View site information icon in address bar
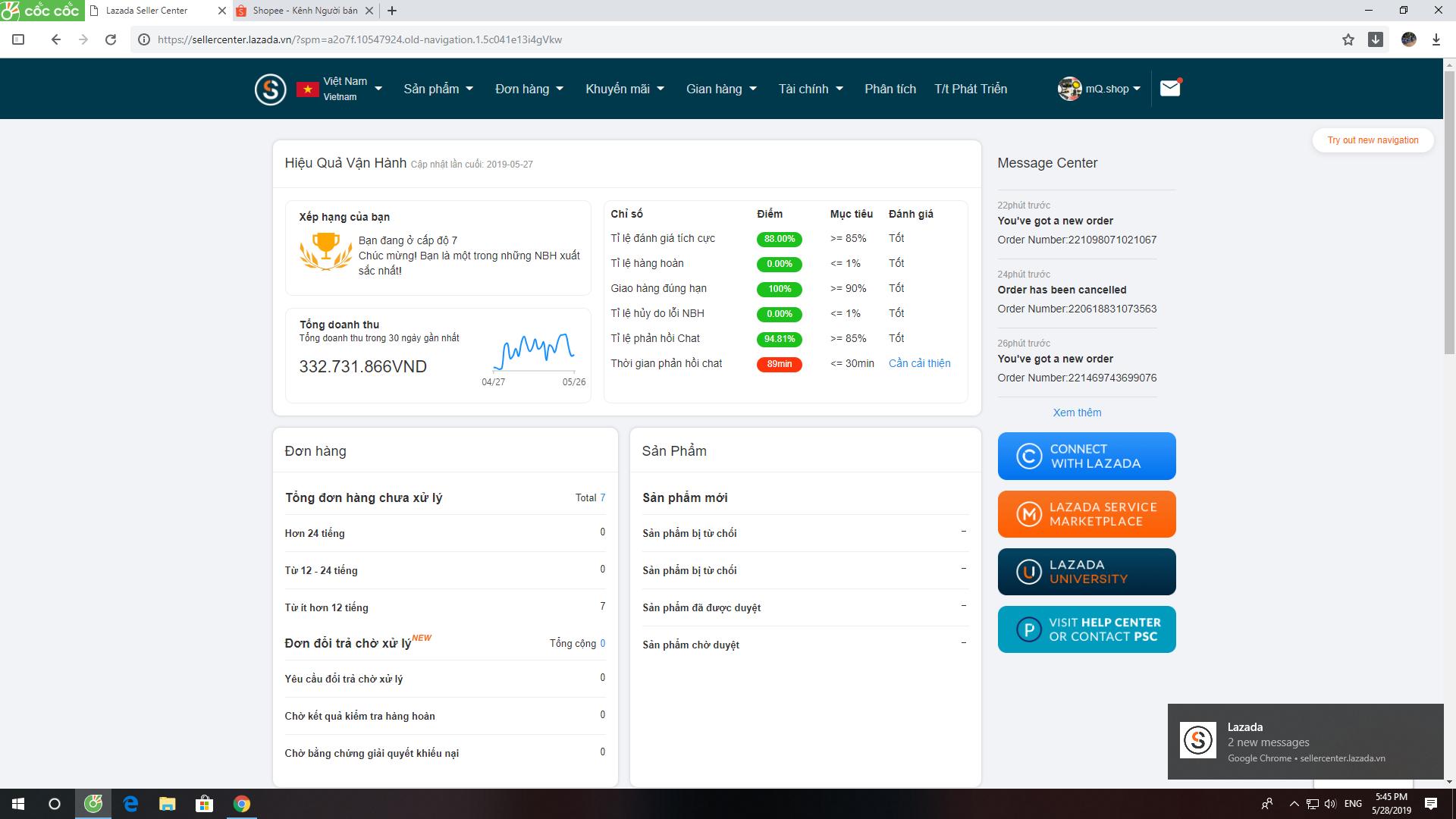The width and height of the screenshot is (1456, 819). click(144, 39)
